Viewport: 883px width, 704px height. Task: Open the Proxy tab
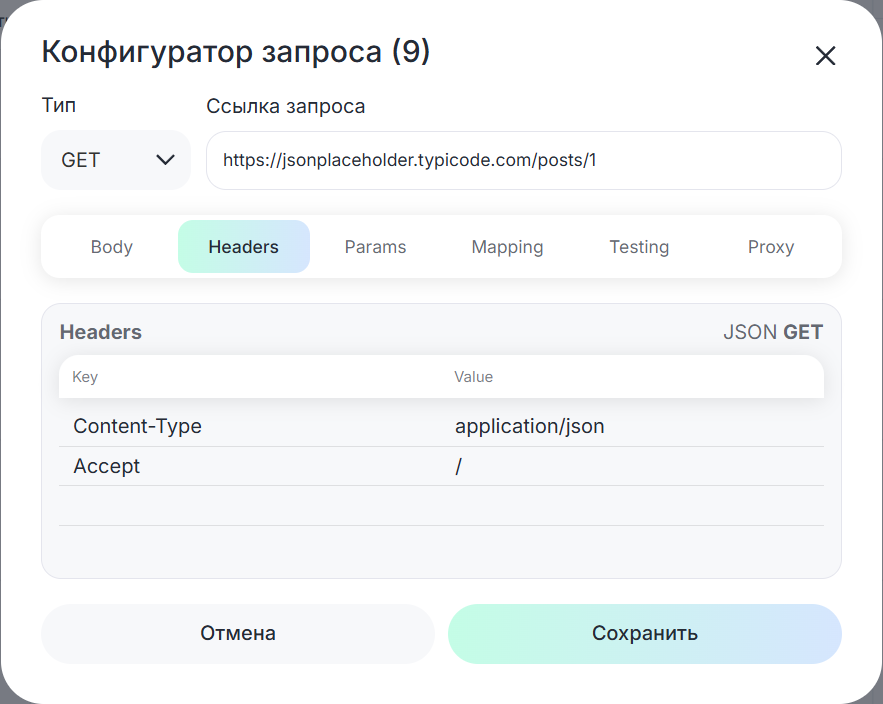pos(770,247)
